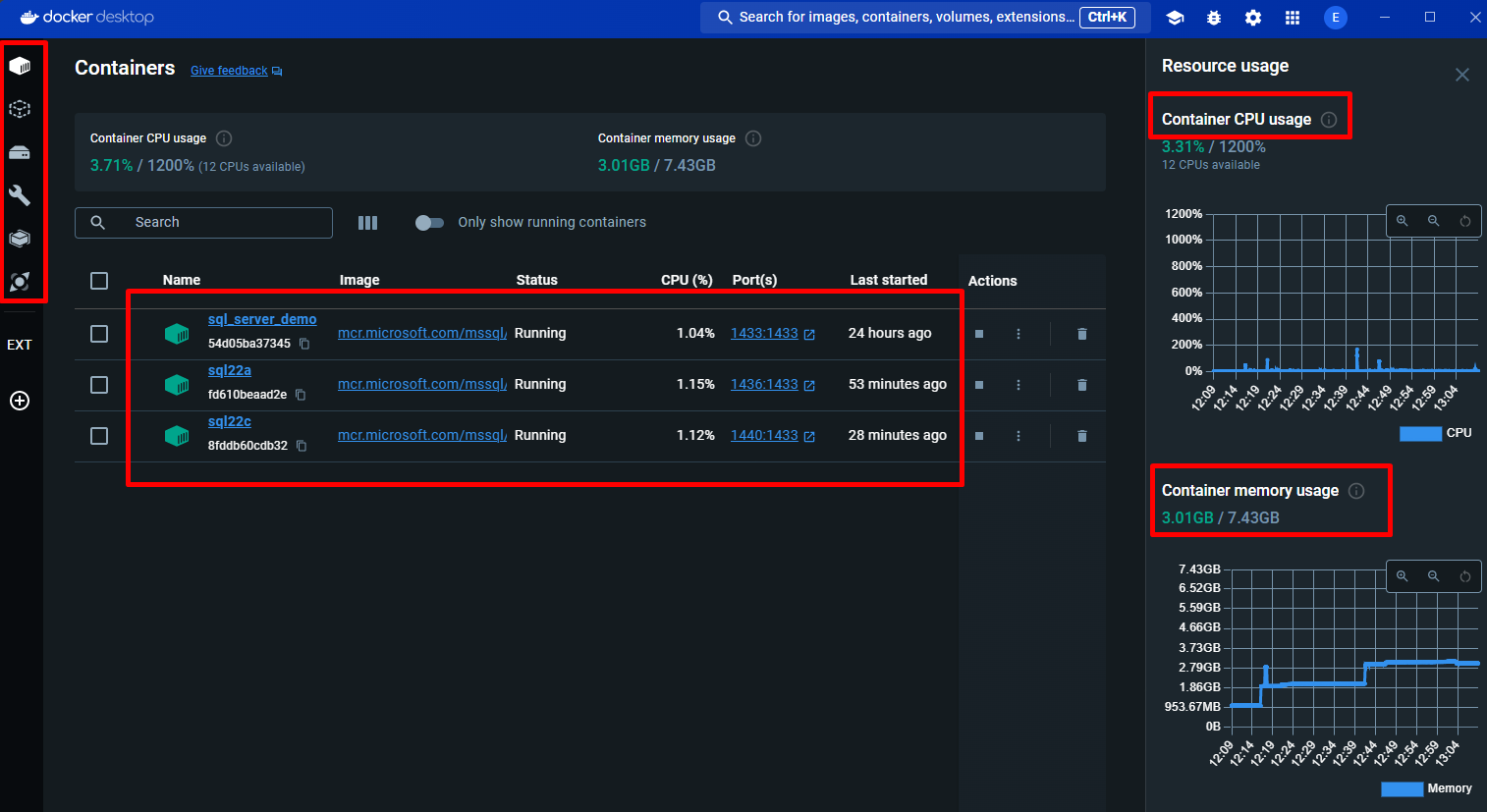Open the sql_server_demo container details

coord(262,319)
